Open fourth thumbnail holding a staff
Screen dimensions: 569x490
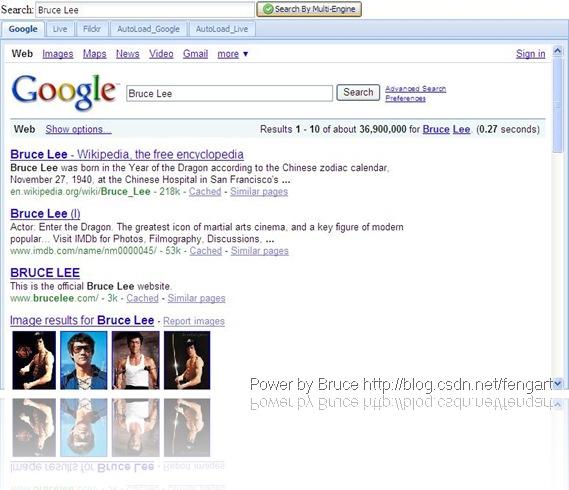click(187, 360)
